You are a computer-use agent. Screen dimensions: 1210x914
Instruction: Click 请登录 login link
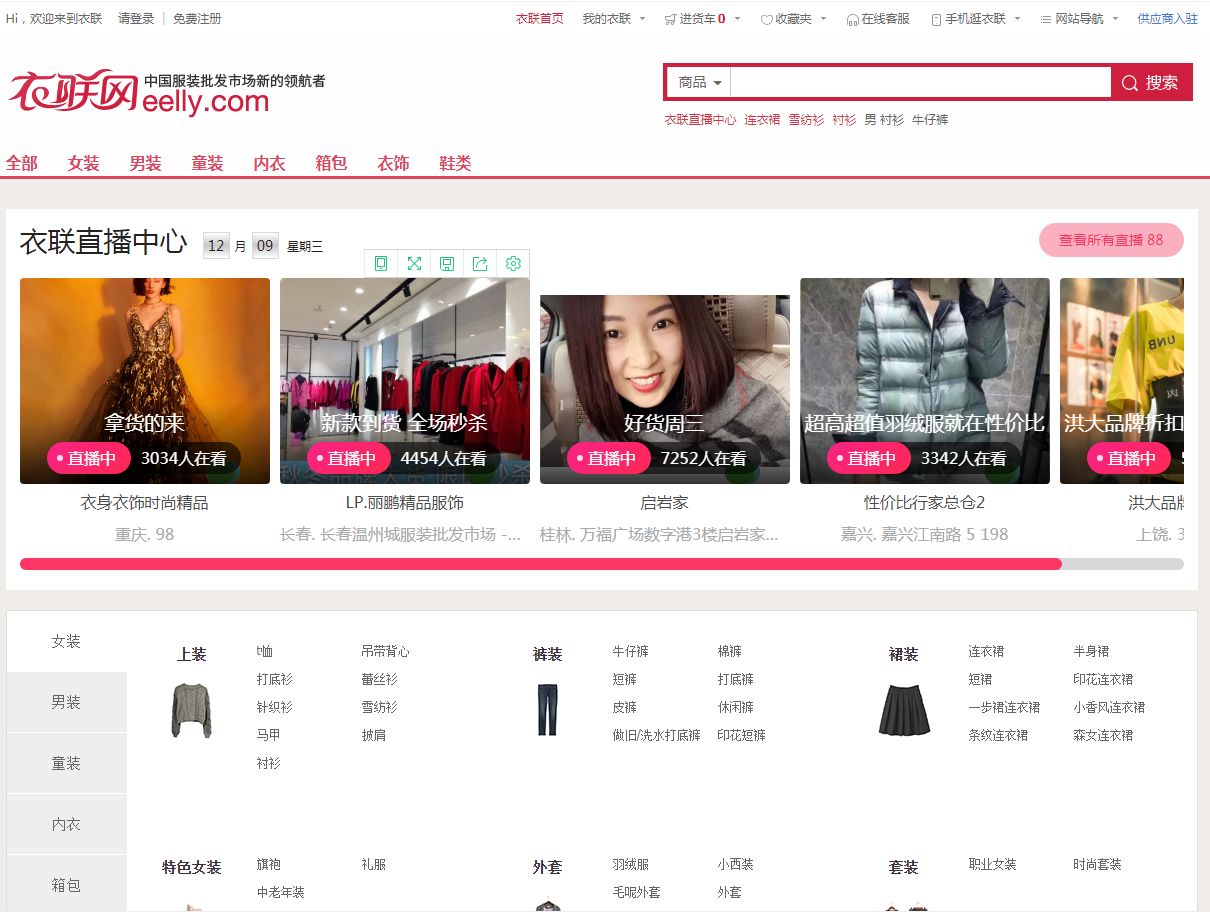point(136,19)
